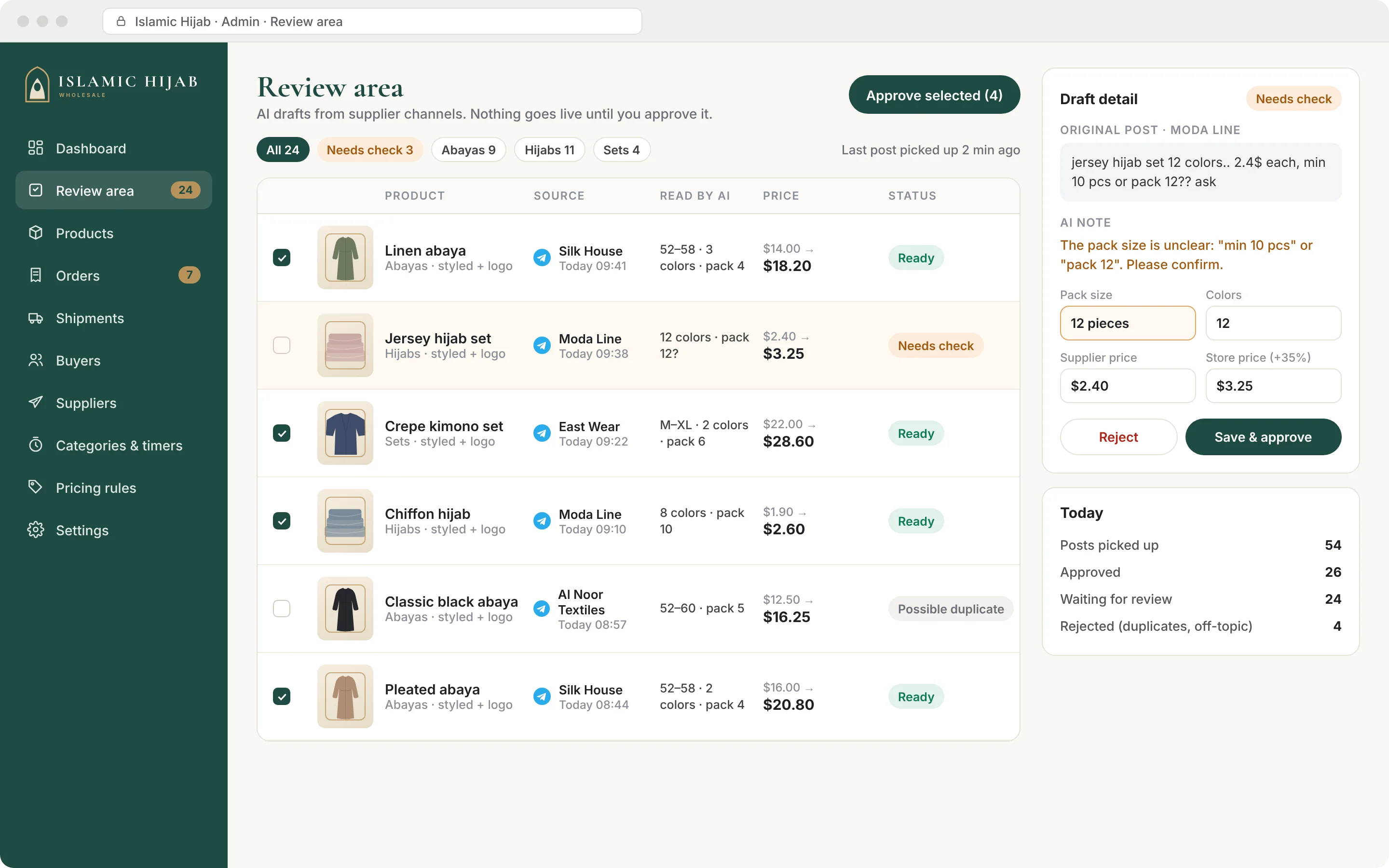Open the Classic black abaya thumbnail
1389x868 pixels.
click(345, 609)
